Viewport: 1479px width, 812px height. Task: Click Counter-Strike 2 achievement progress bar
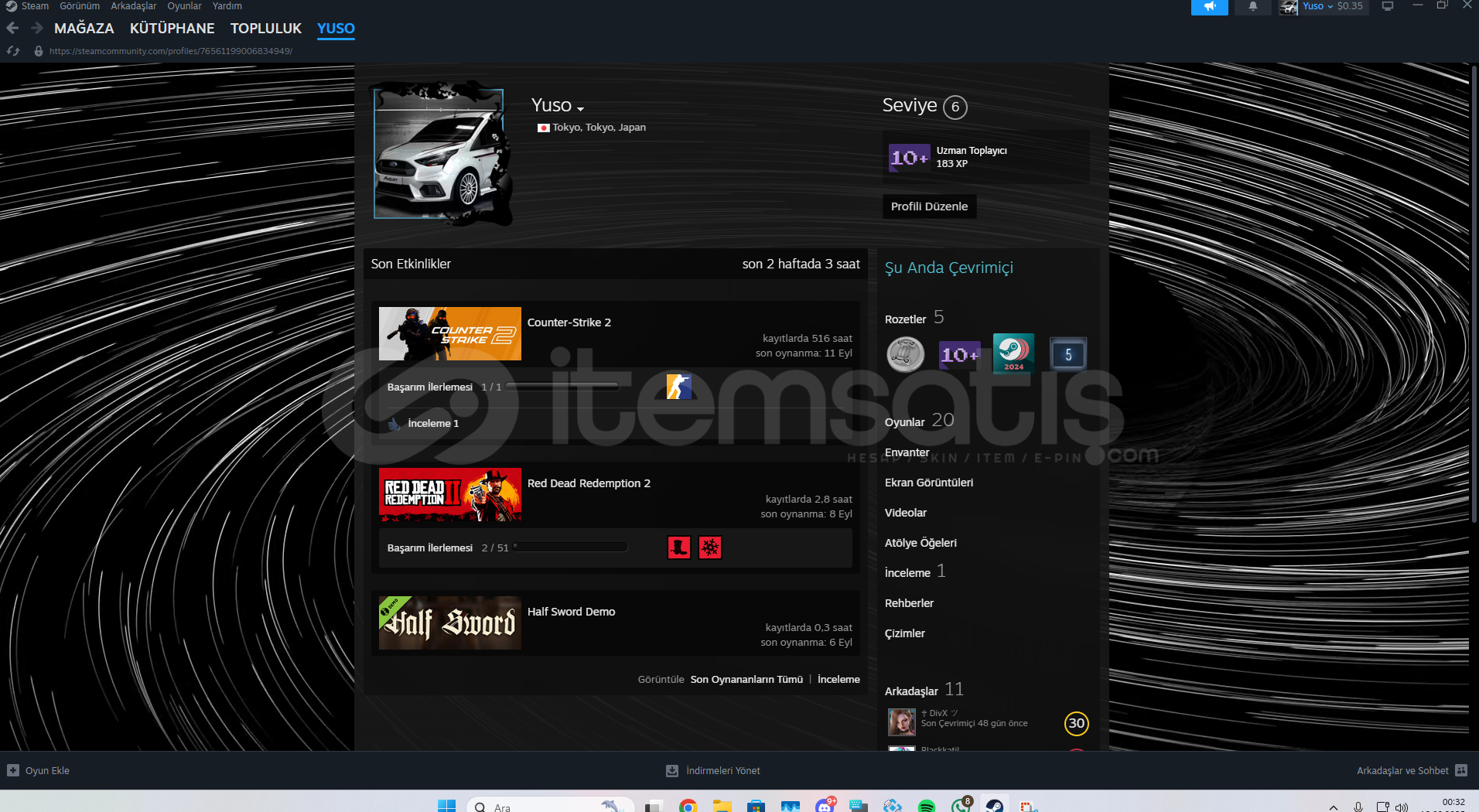pyautogui.click(x=562, y=387)
